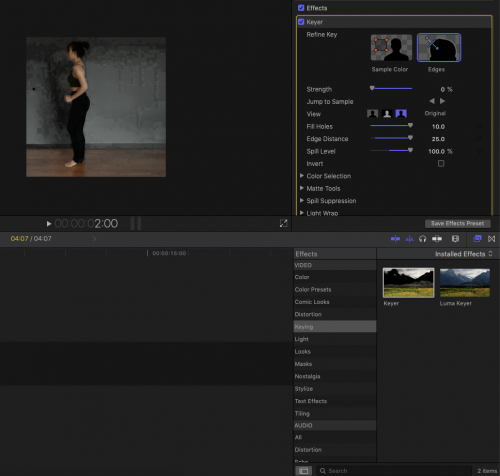Uncheck the Effects checkbox
Screen dimensions: 500x476
(x=301, y=8)
